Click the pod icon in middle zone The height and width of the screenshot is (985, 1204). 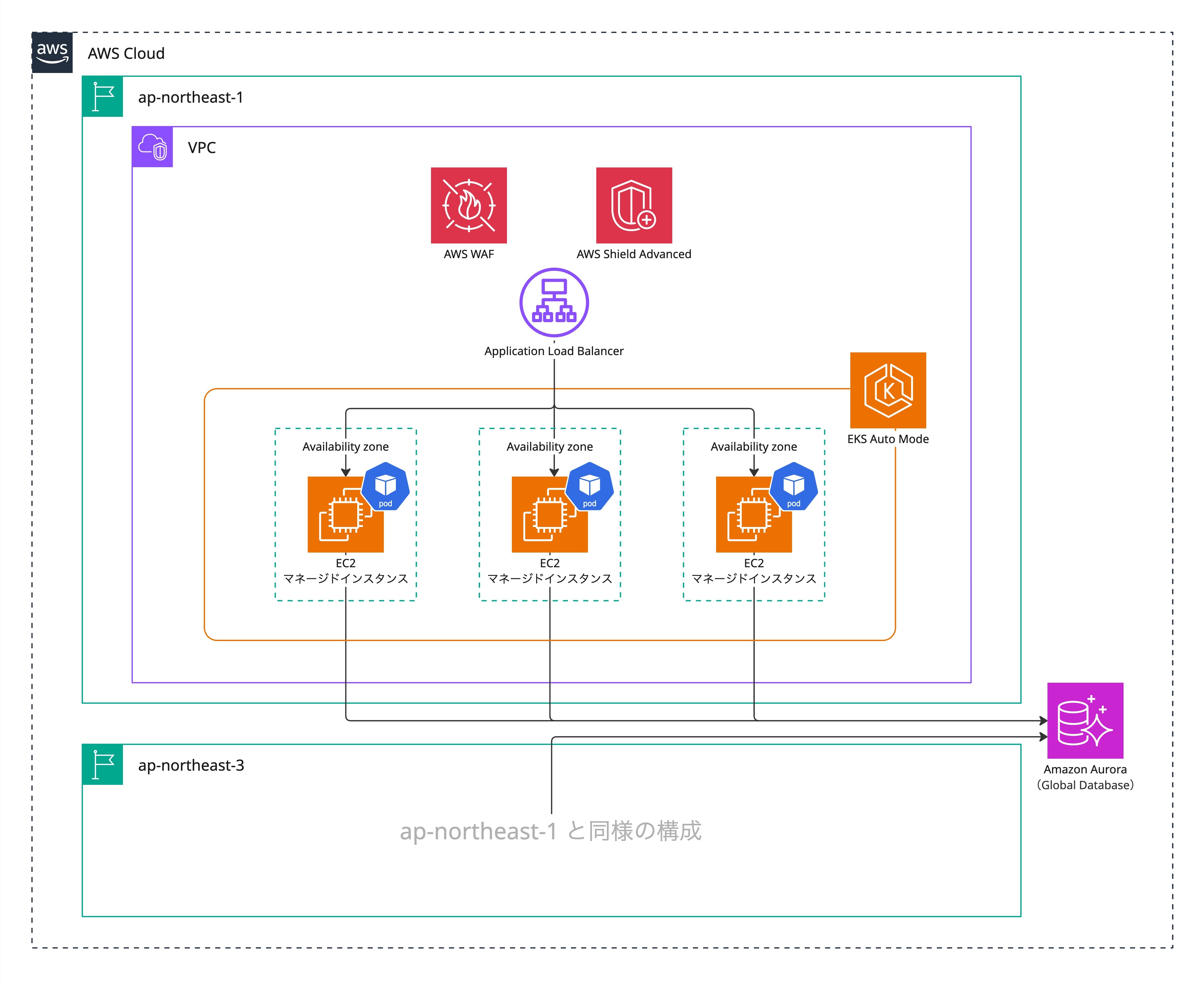coord(589,487)
